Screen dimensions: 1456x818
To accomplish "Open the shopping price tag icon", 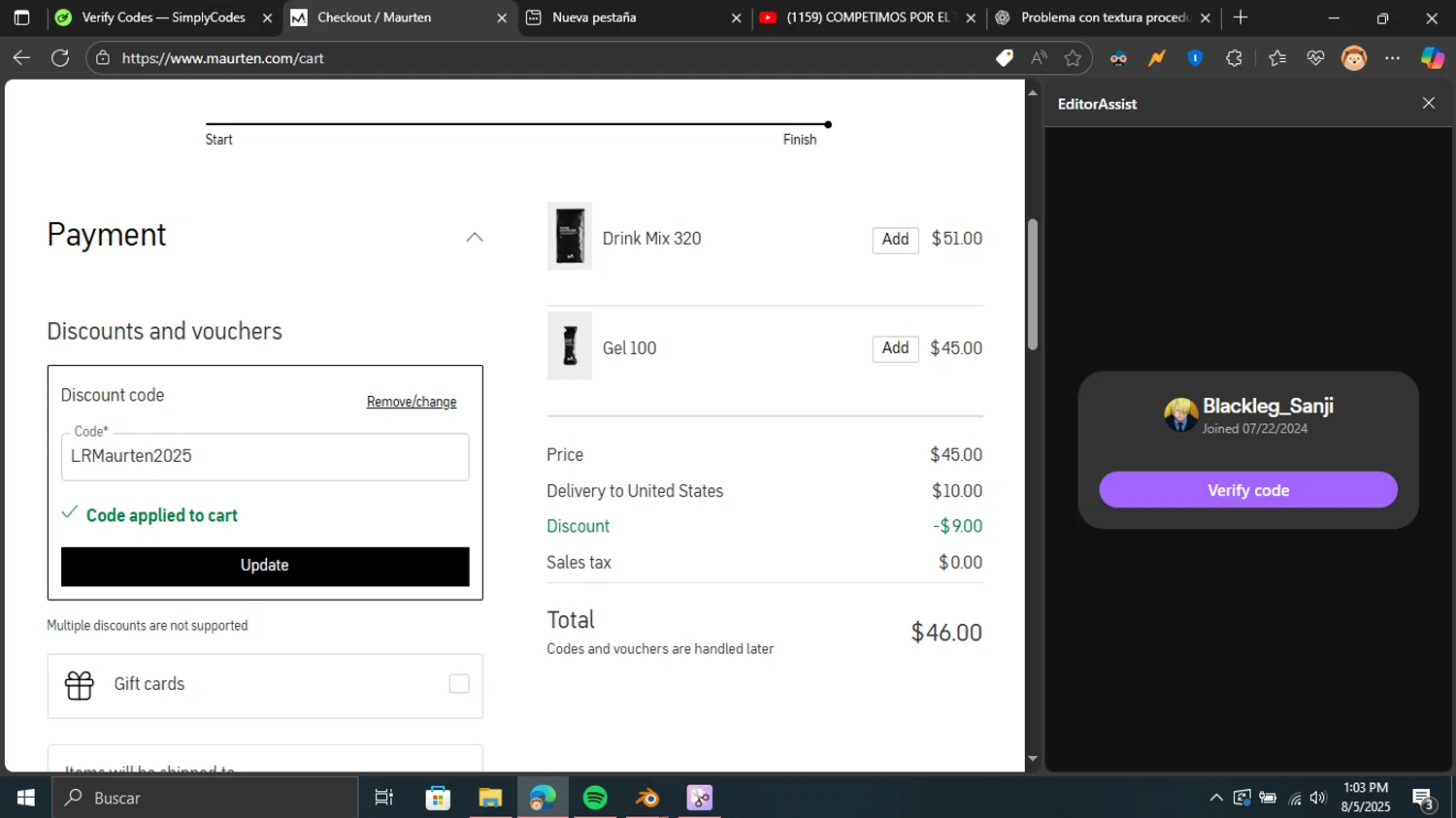I will 1005,58.
